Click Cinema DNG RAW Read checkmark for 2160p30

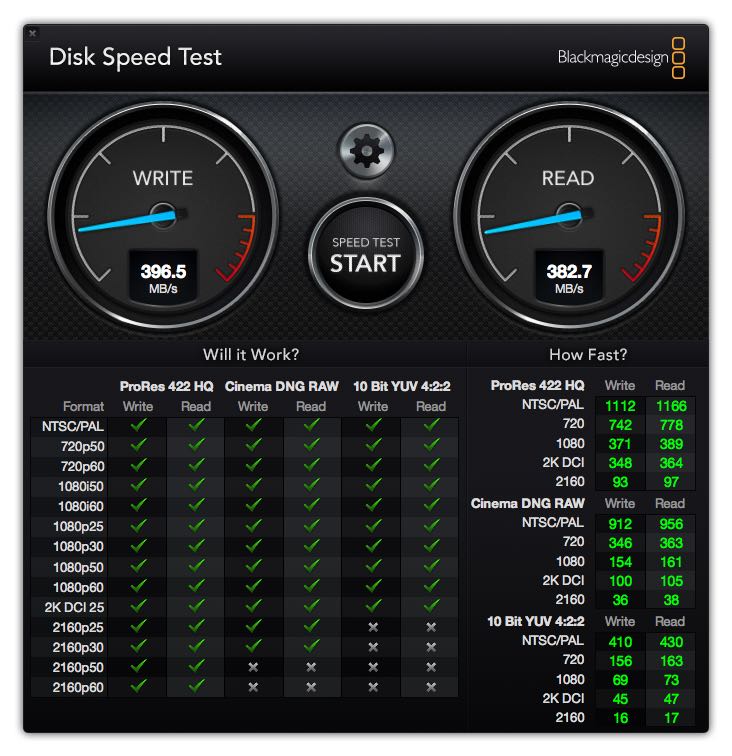click(312, 646)
